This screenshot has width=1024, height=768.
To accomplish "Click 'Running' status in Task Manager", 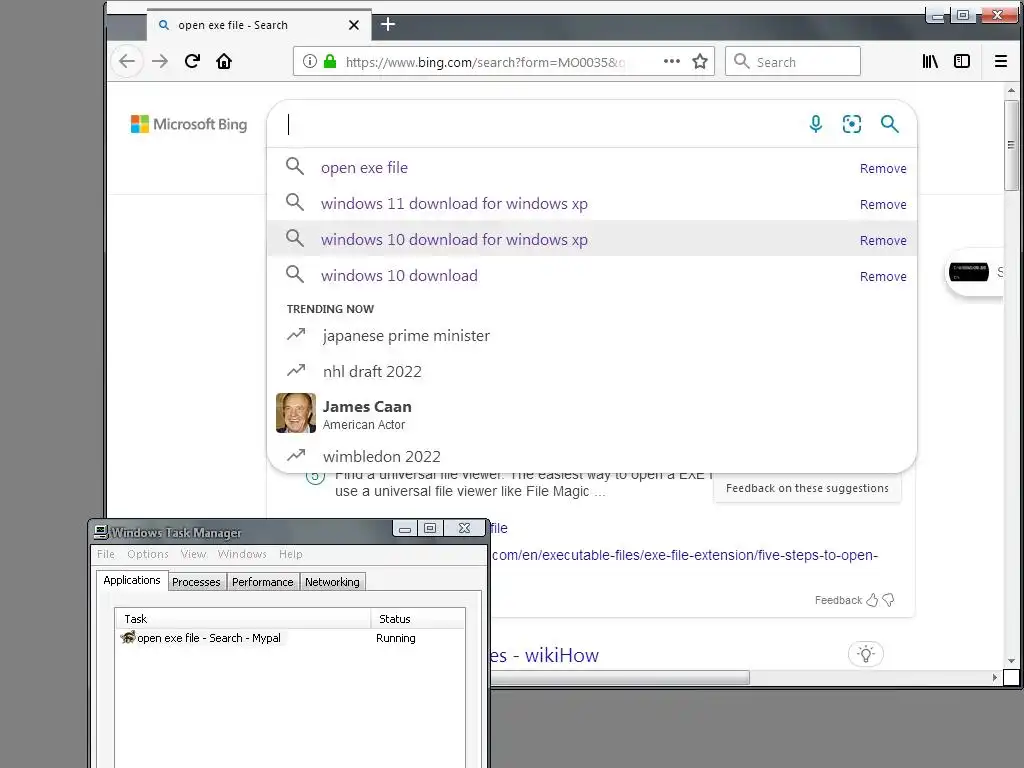I will (396, 638).
